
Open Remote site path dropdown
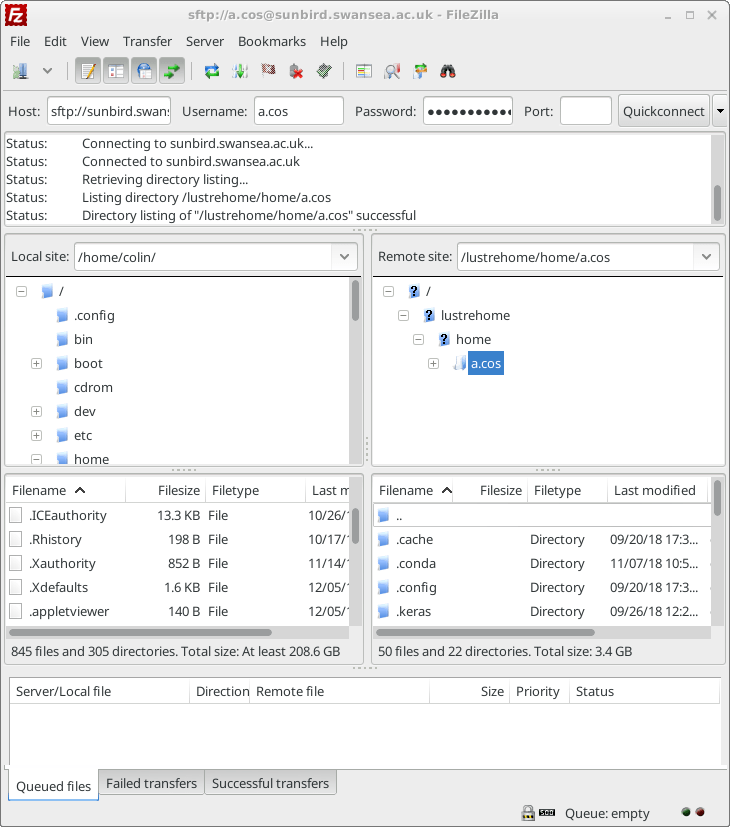[x=706, y=257]
